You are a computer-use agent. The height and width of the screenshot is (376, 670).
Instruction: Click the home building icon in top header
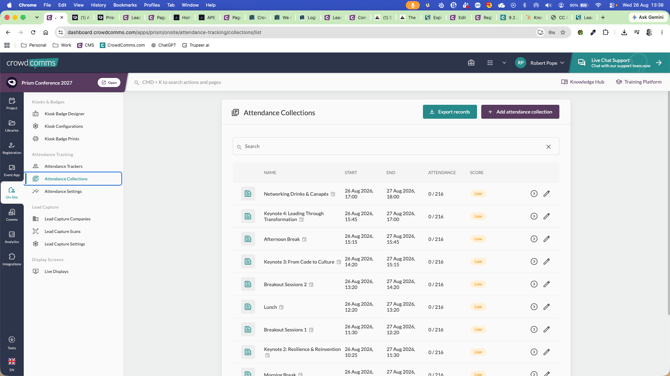pyautogui.click(x=471, y=63)
